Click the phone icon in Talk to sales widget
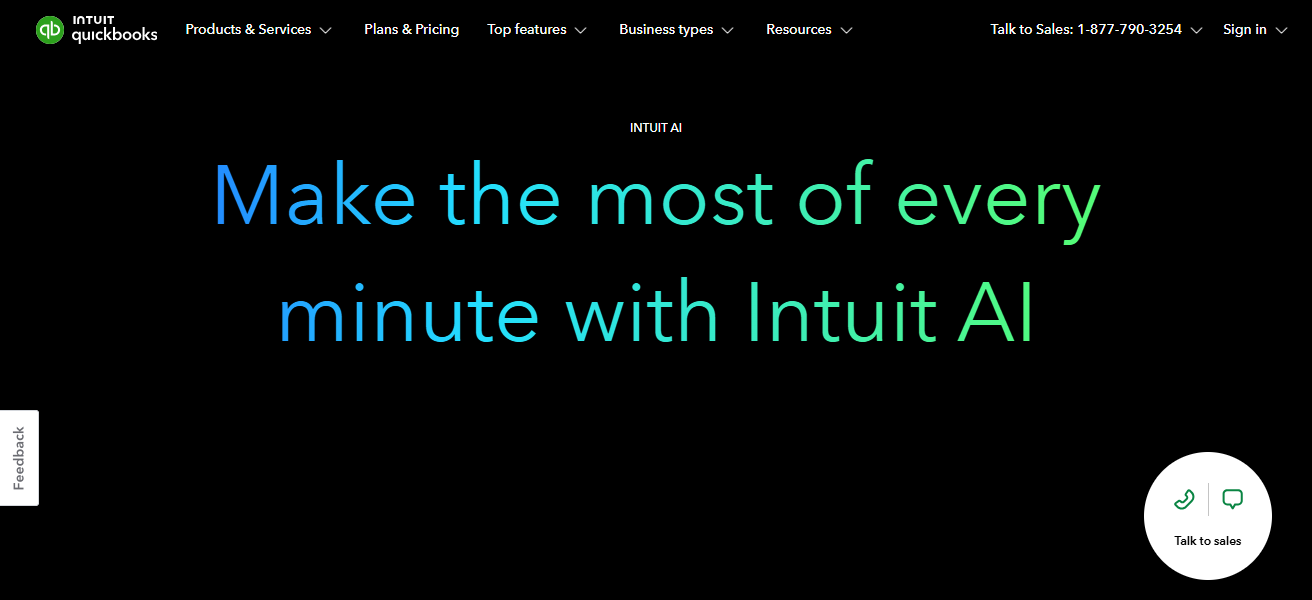Screen dimensions: 1312x600 point(1184,499)
